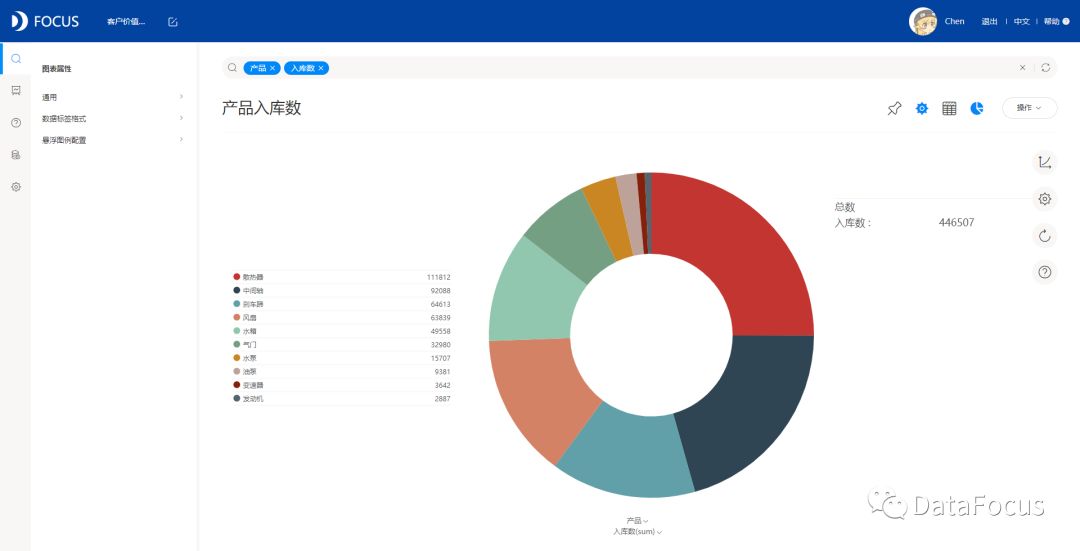Click legend value 92088

pos(441,291)
